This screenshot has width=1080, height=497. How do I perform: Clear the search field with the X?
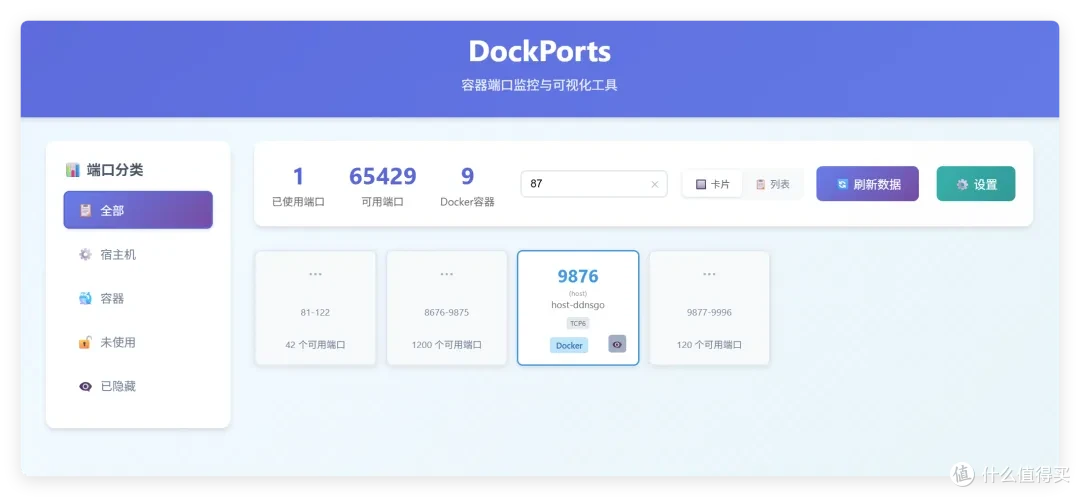(654, 184)
